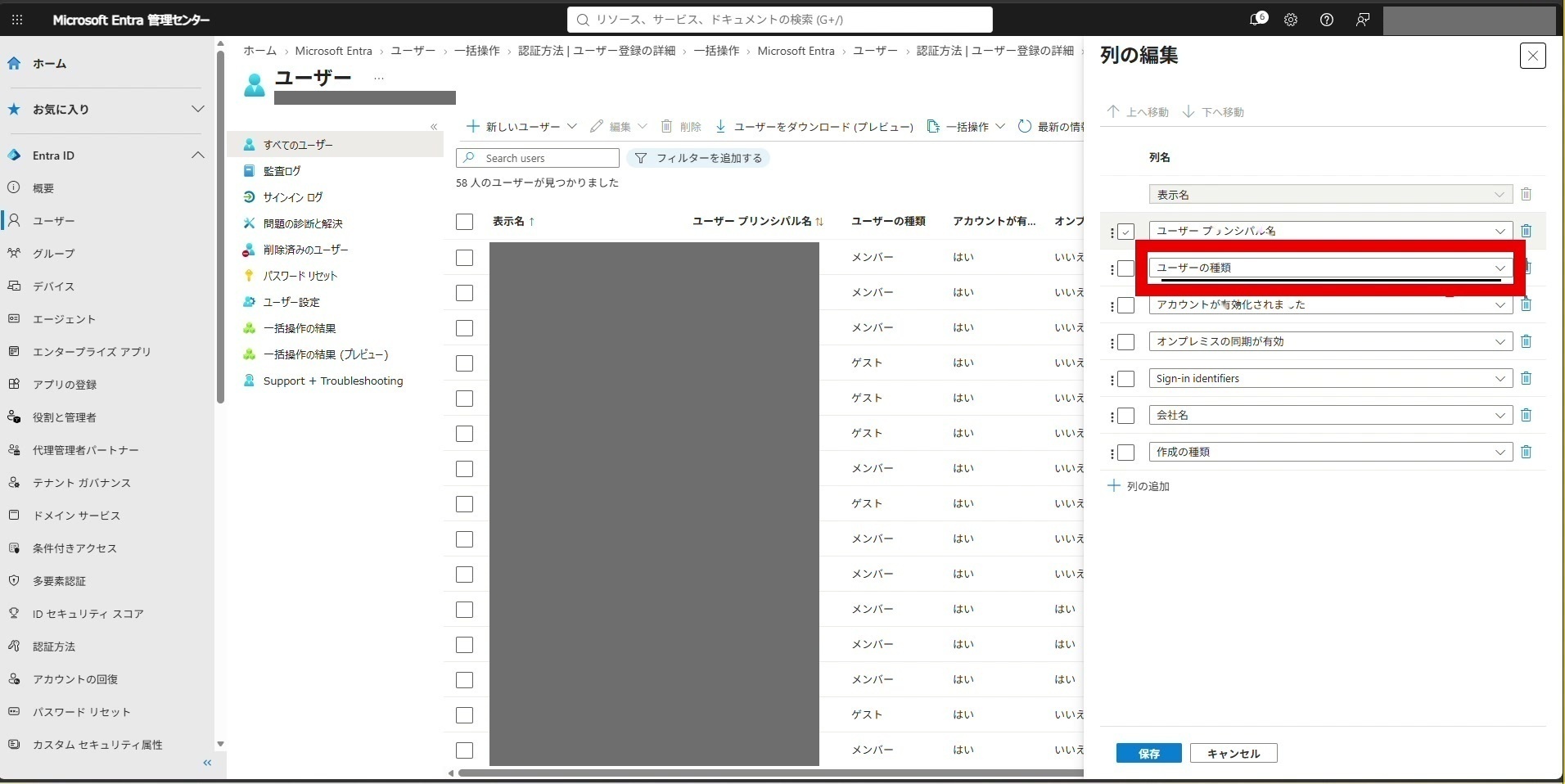Open the Sign-in identifiers column dropdown
Screen dimensions: 1565x784
click(x=1330, y=378)
